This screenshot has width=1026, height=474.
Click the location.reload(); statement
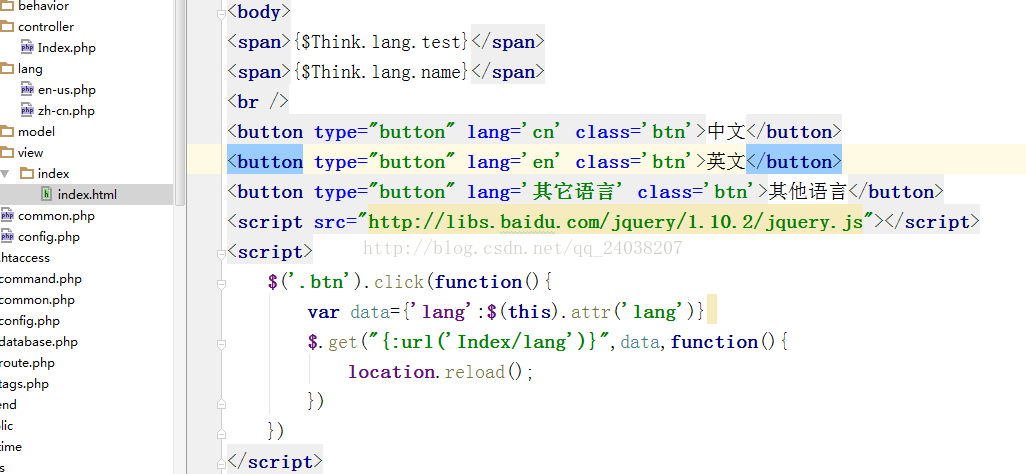pos(441,373)
